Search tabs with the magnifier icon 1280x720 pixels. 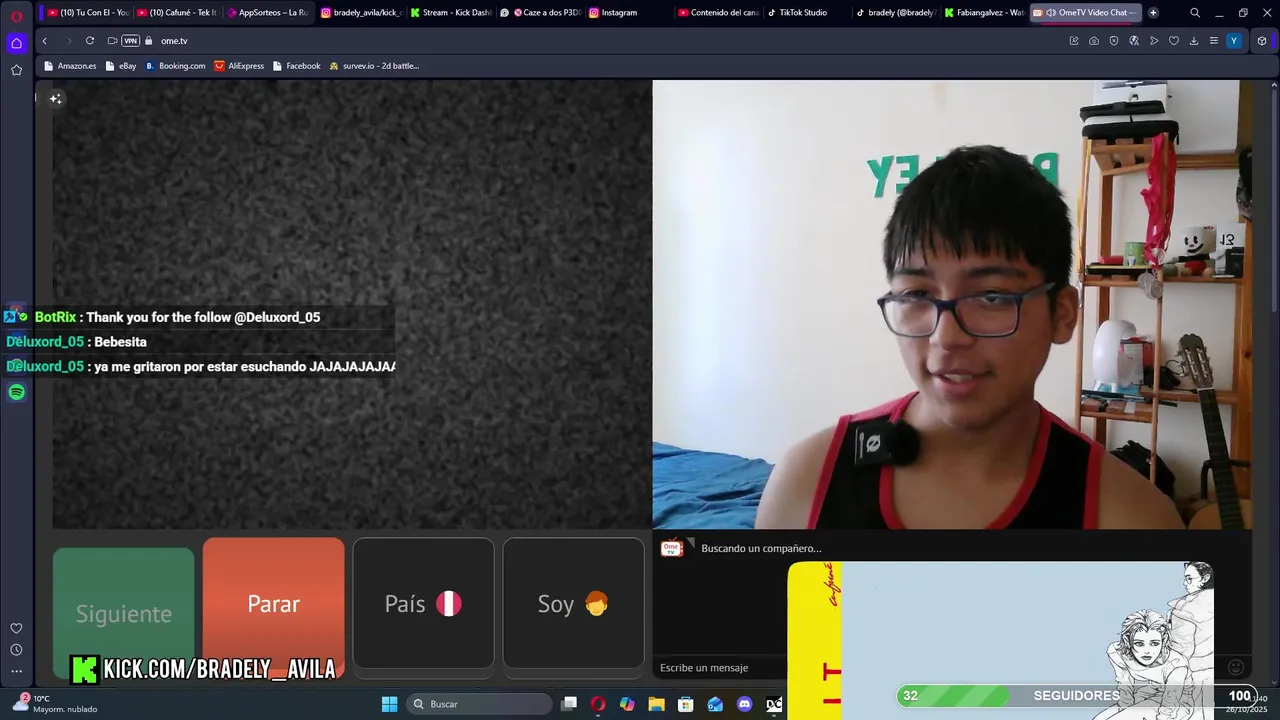click(x=1195, y=13)
